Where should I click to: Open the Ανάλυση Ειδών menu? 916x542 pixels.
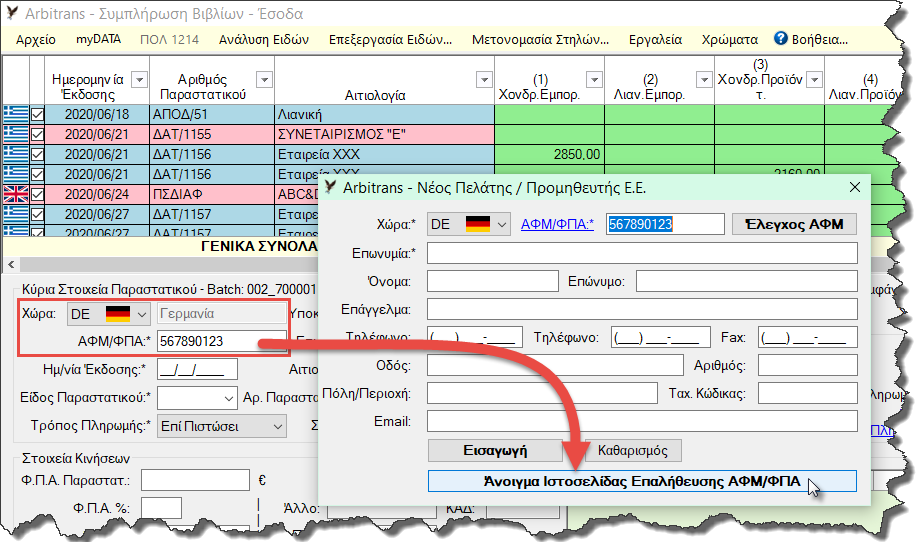coord(263,40)
